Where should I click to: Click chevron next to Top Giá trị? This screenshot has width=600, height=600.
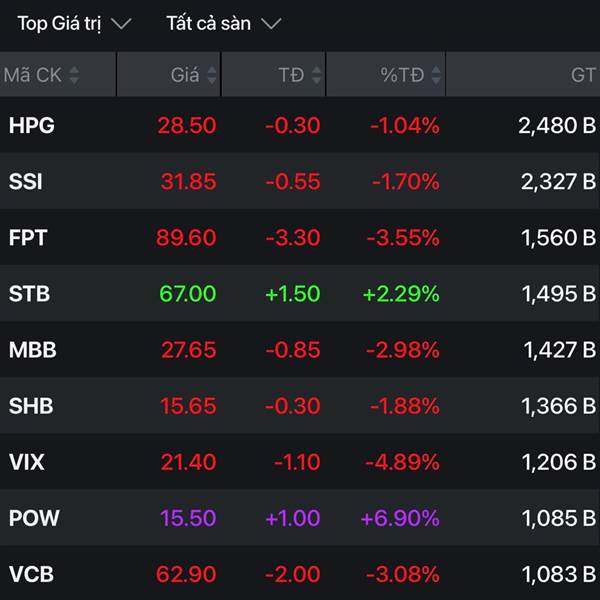[121, 24]
